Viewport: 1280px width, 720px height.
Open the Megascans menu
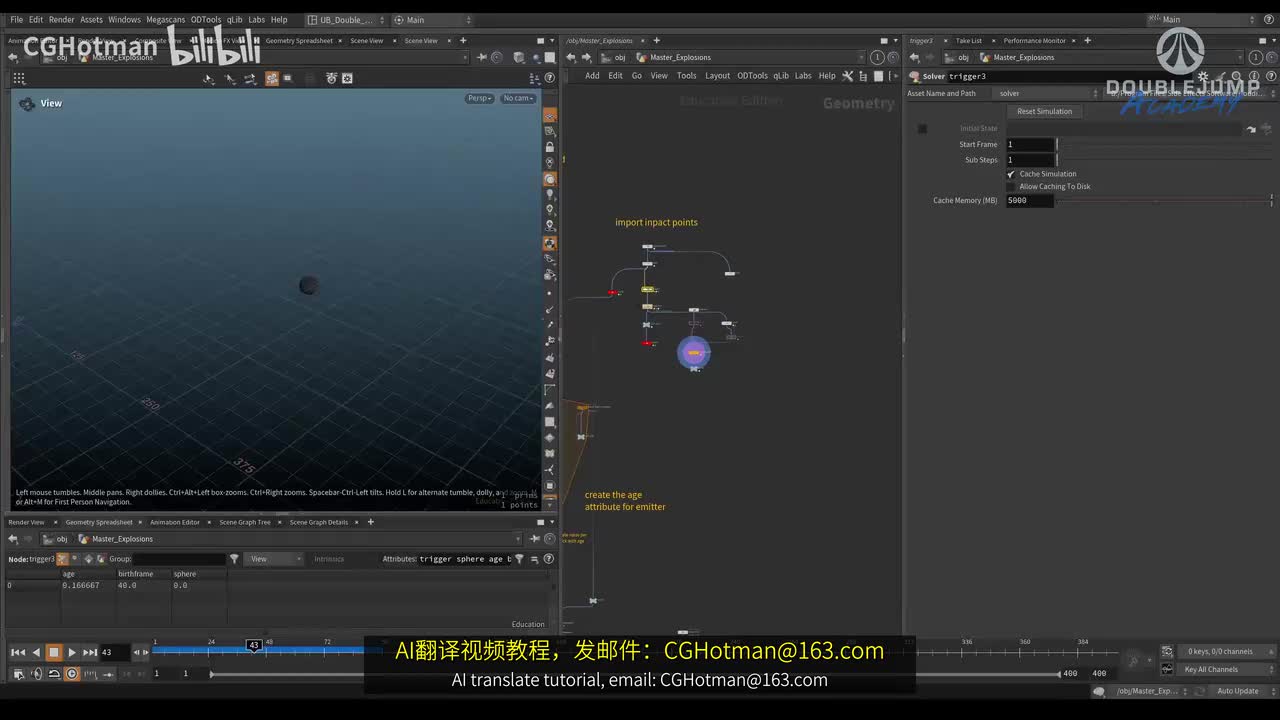pos(165,19)
